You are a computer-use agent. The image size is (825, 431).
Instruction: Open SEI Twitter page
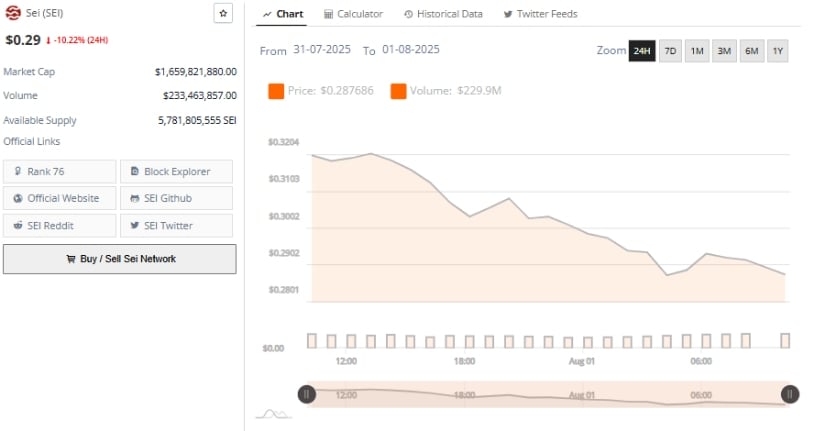pyautogui.click(x=176, y=225)
